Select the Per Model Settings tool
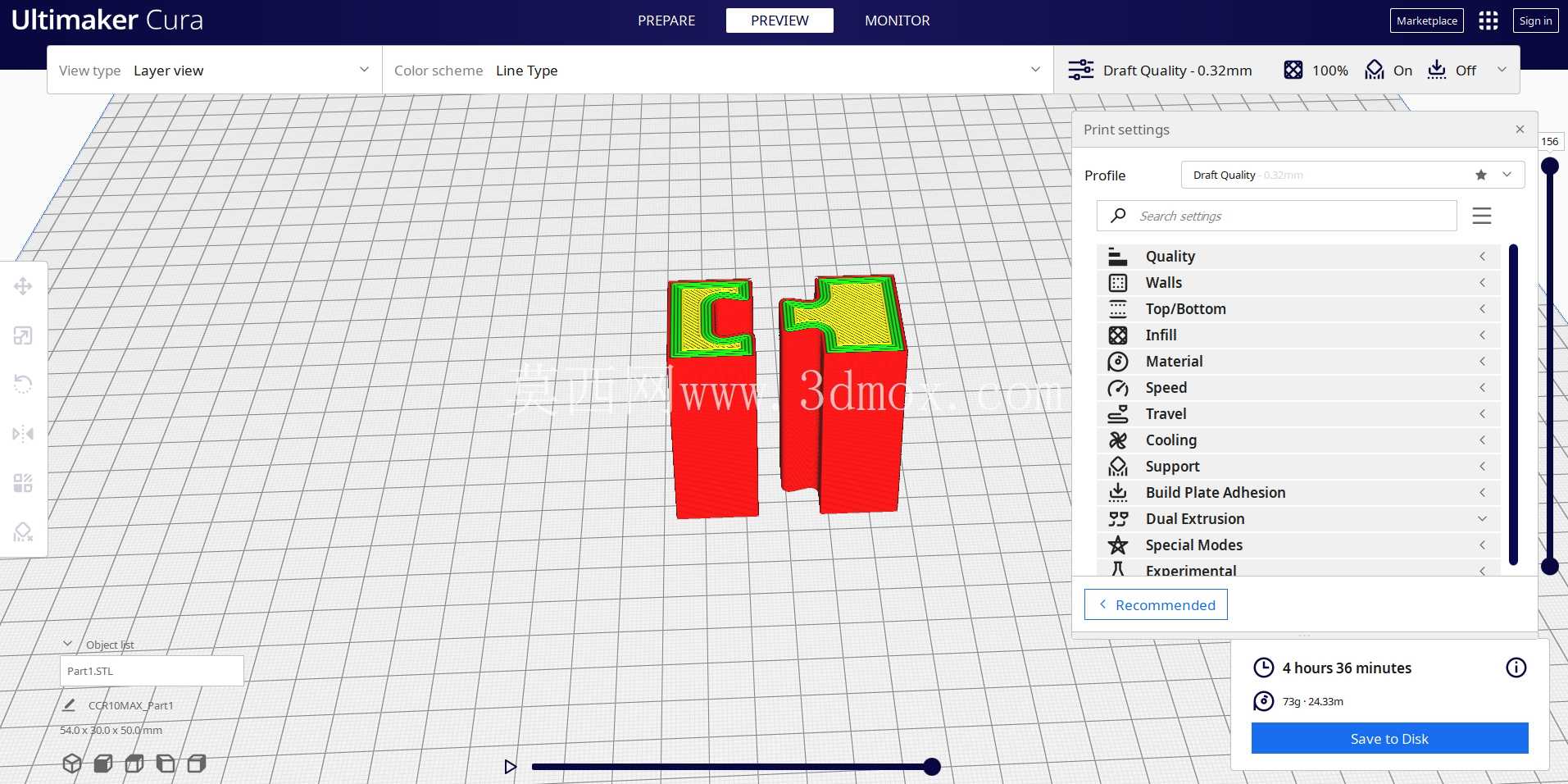 23,483
